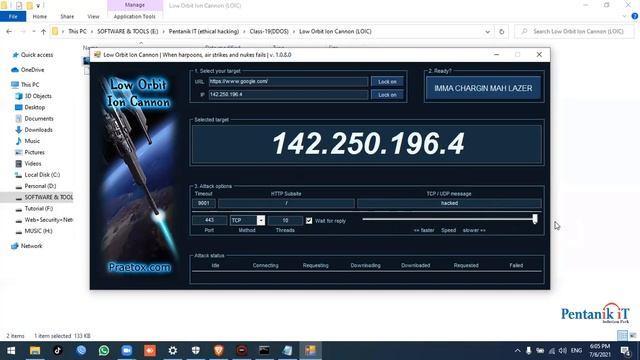This screenshot has height=360, width=640.
Task: Click Lock on next to the IP field
Action: click(387, 95)
